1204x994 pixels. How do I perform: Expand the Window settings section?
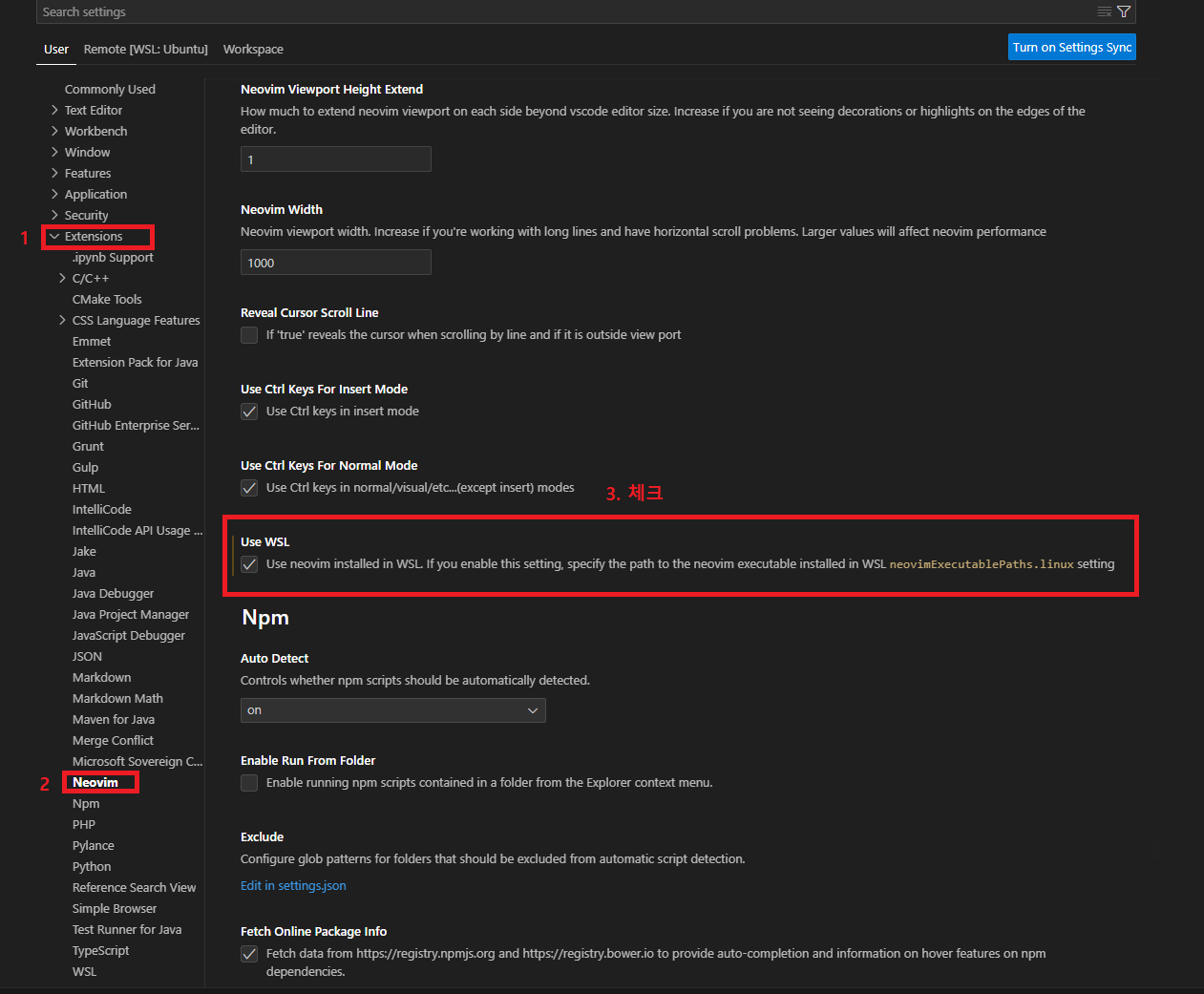click(54, 152)
